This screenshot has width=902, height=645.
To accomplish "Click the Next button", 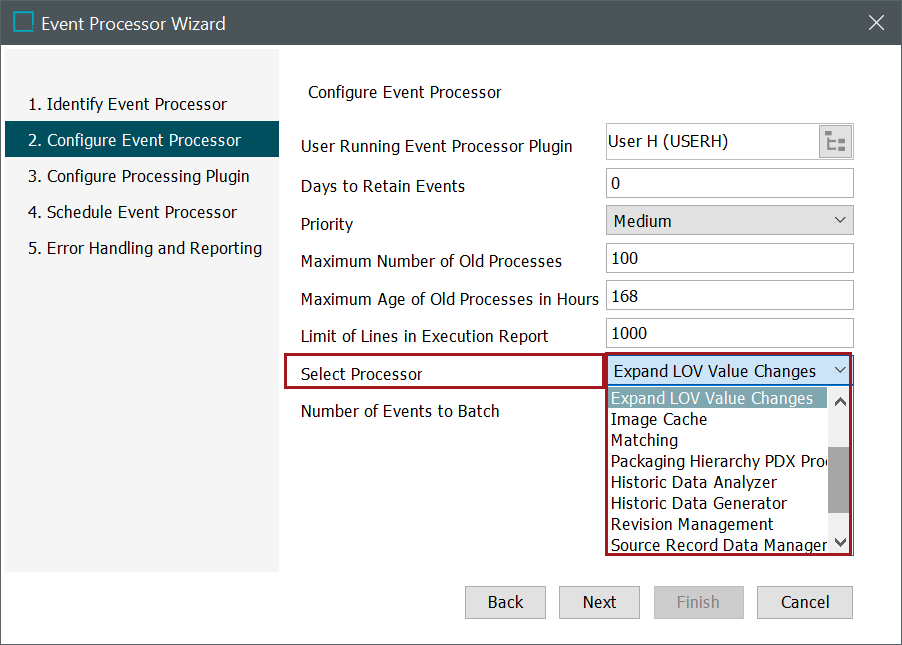I will pos(599,602).
